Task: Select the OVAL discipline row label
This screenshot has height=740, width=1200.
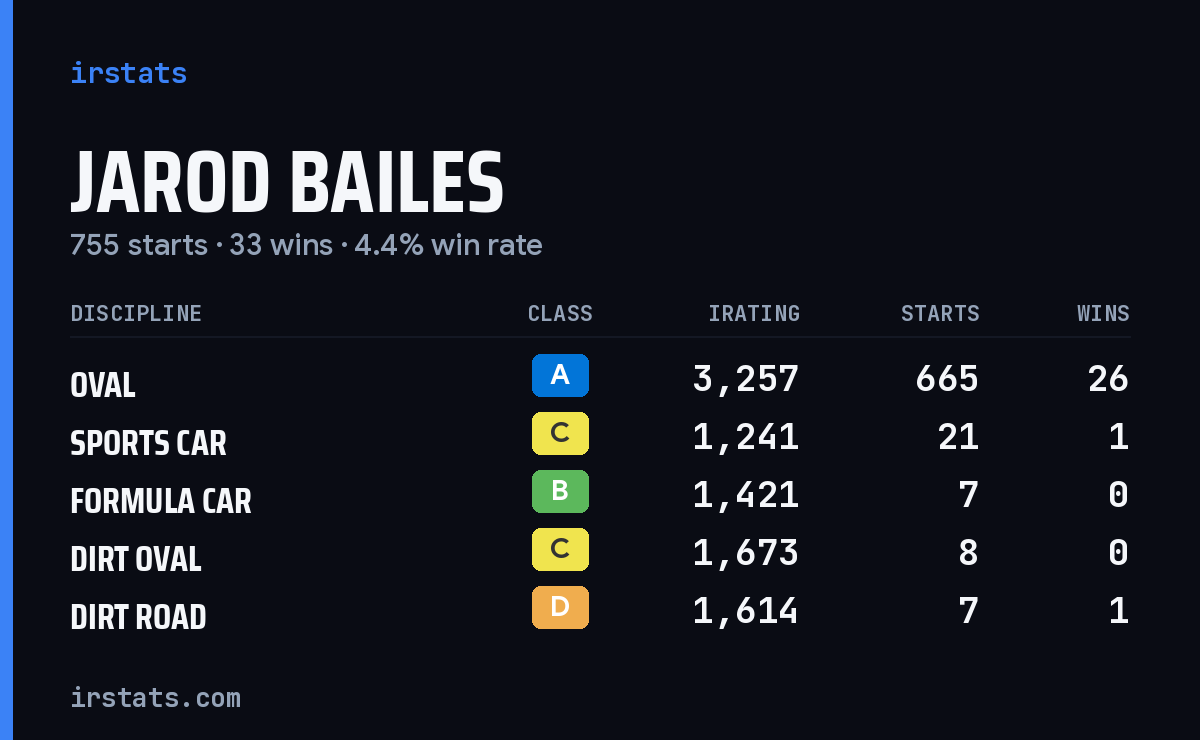Action: point(103,385)
